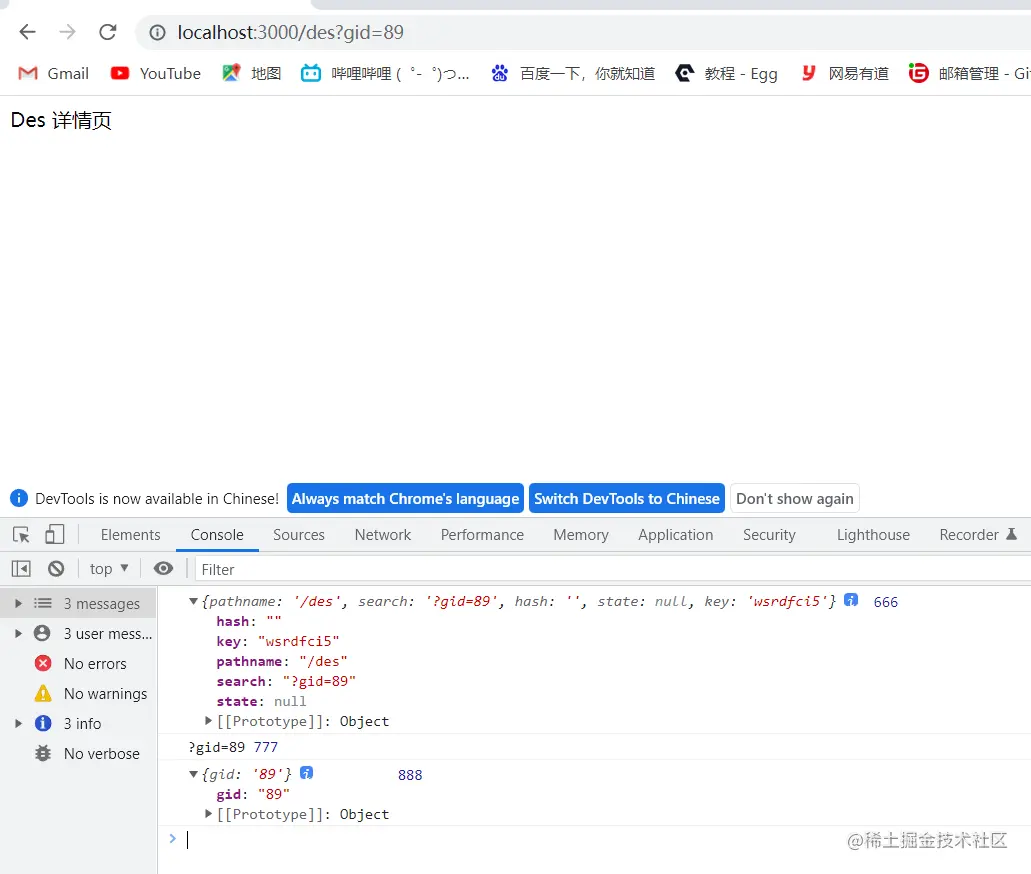Viewport: 1031px width, 874px height.
Task: Click the key: "wsrdfci5" property row
Action: (x=277, y=641)
